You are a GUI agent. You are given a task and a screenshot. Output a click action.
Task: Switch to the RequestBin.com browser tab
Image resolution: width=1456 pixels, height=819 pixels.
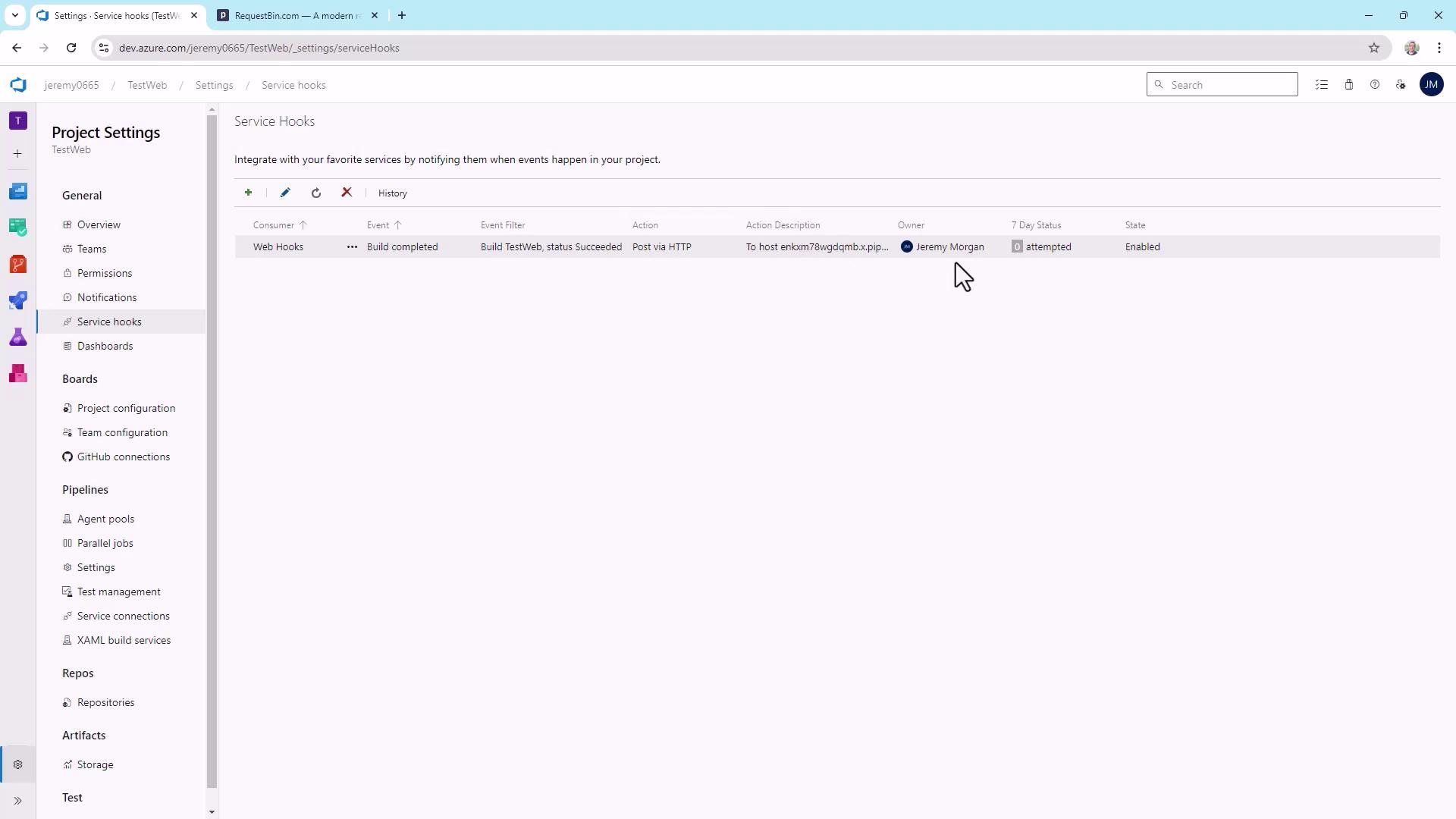coord(297,15)
